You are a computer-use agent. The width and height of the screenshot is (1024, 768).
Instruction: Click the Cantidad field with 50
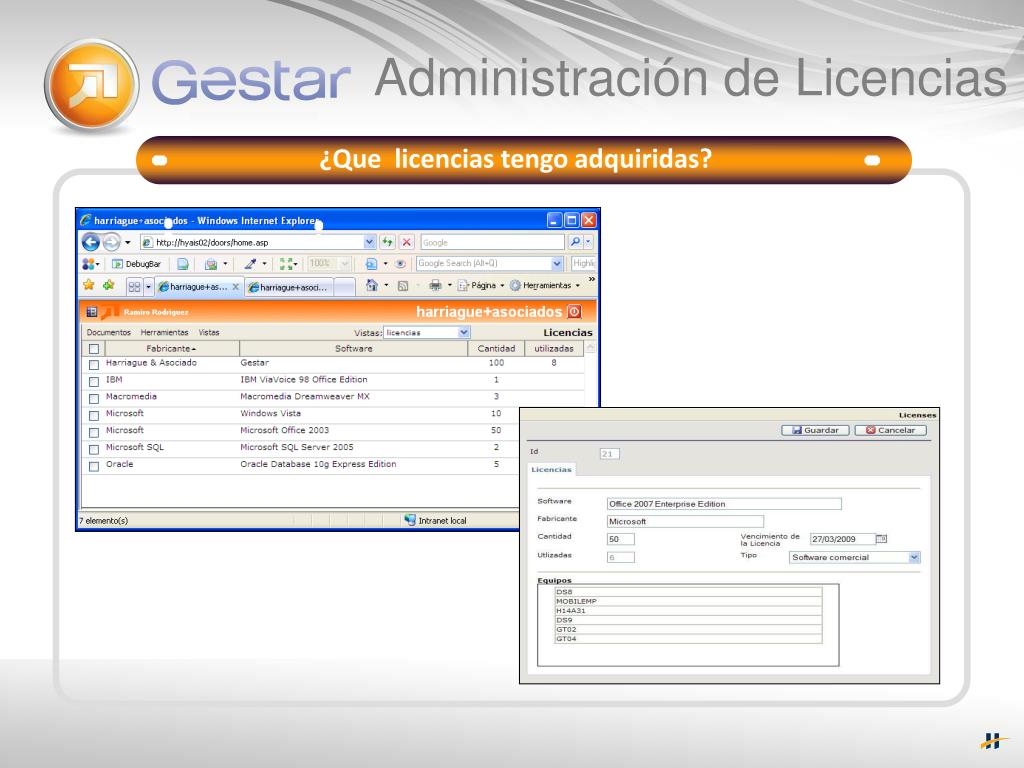[620, 539]
